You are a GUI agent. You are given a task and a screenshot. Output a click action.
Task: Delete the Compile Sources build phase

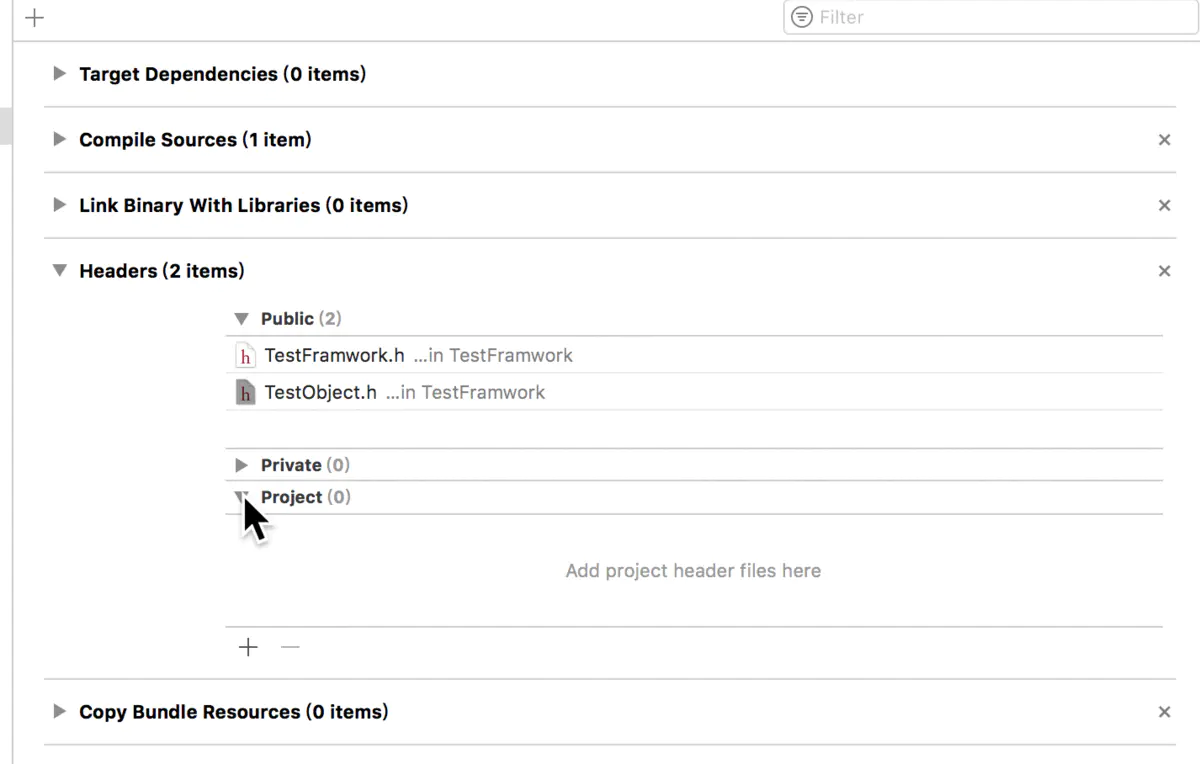click(1164, 140)
